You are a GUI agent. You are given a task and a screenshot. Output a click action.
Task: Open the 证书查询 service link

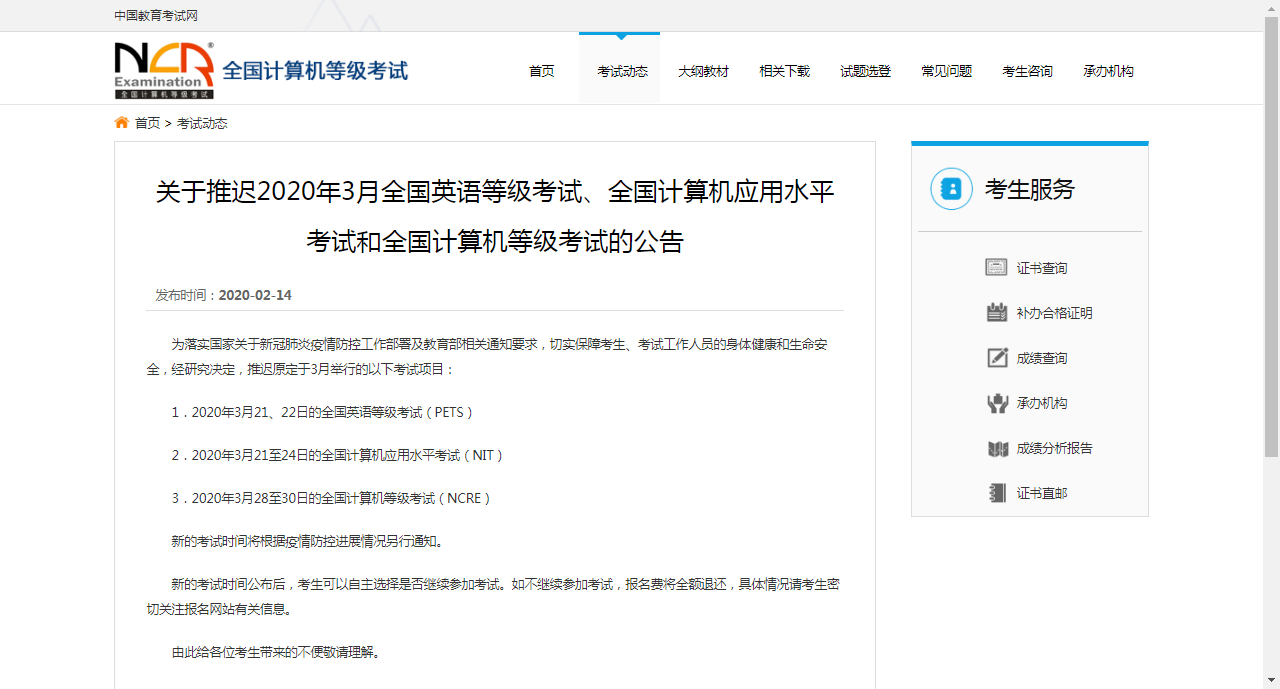click(x=1042, y=268)
